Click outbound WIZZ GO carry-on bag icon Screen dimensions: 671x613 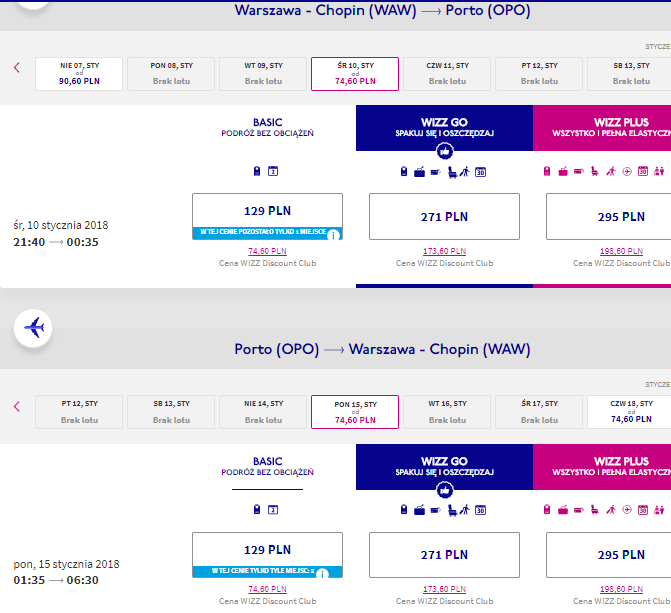coord(404,172)
